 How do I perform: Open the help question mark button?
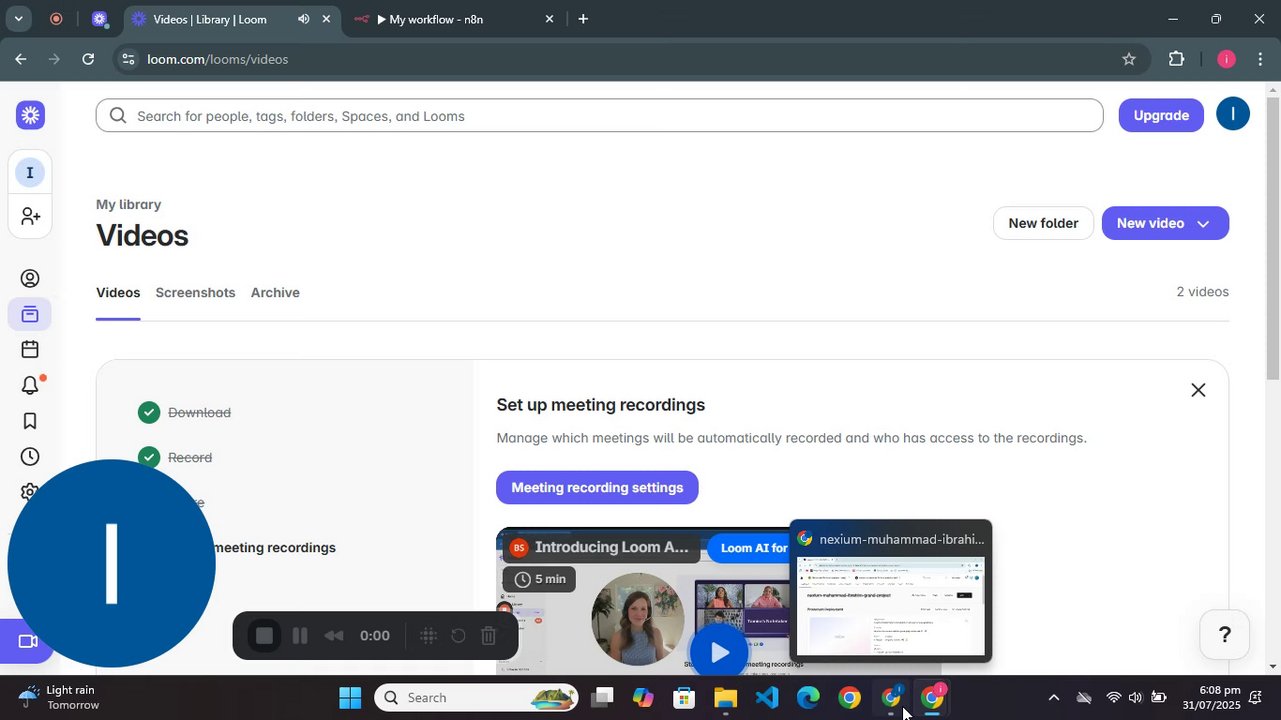[x=1224, y=635]
